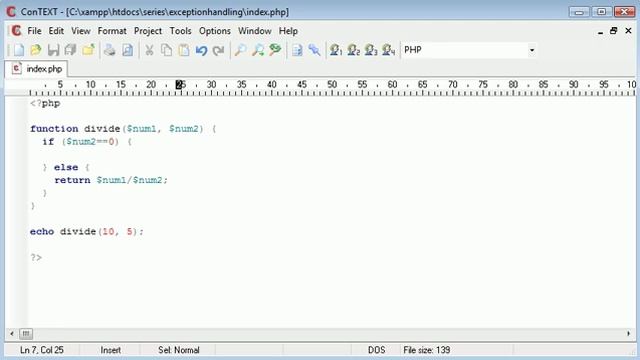Open the Options menu
This screenshot has width=640, height=360.
pos(215,31)
